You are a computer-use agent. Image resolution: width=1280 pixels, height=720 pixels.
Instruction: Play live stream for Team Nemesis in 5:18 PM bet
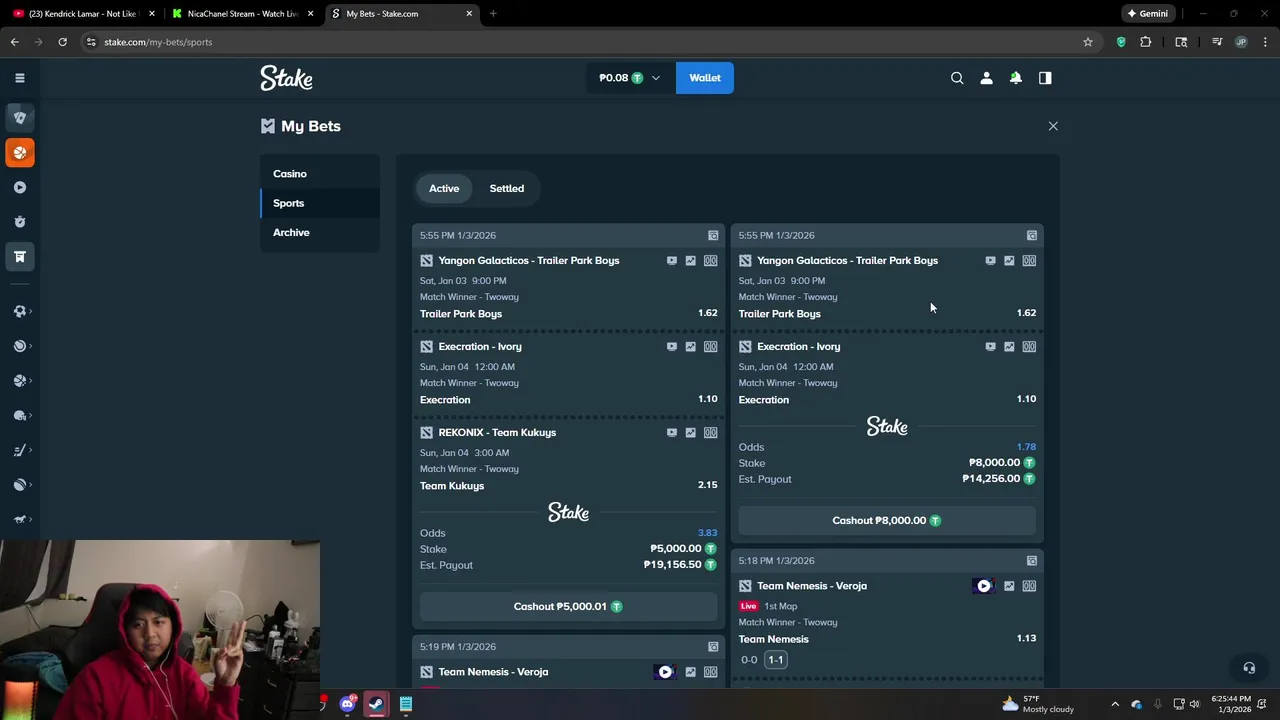tap(984, 586)
